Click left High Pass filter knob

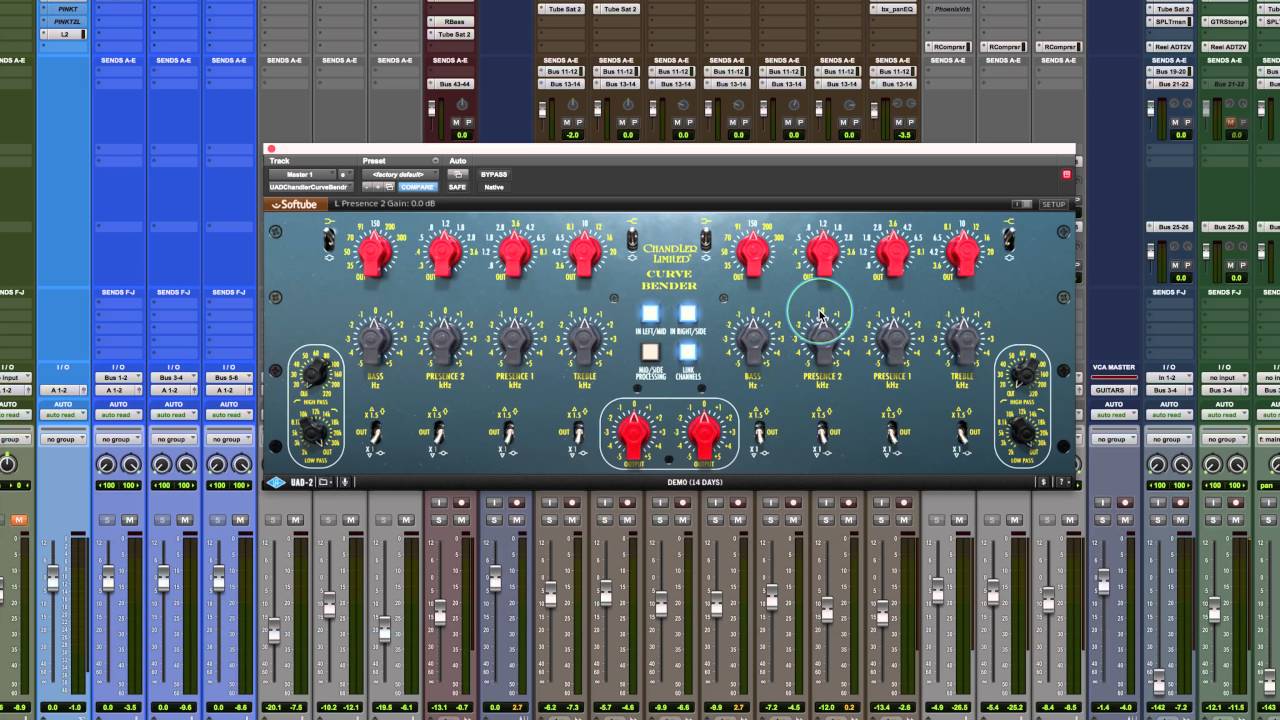[316, 374]
